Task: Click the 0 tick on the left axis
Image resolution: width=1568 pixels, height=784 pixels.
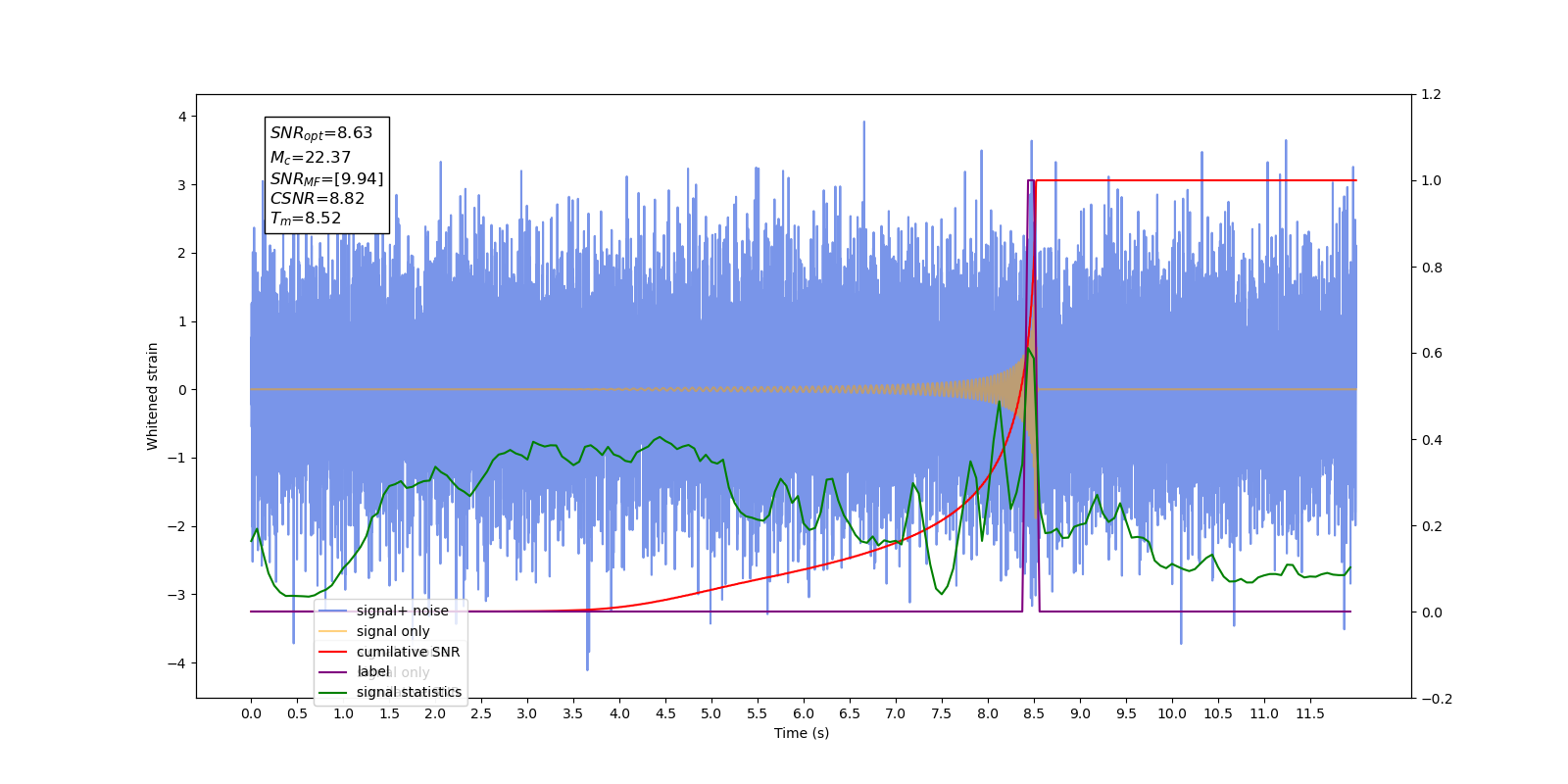Action: click(182, 390)
